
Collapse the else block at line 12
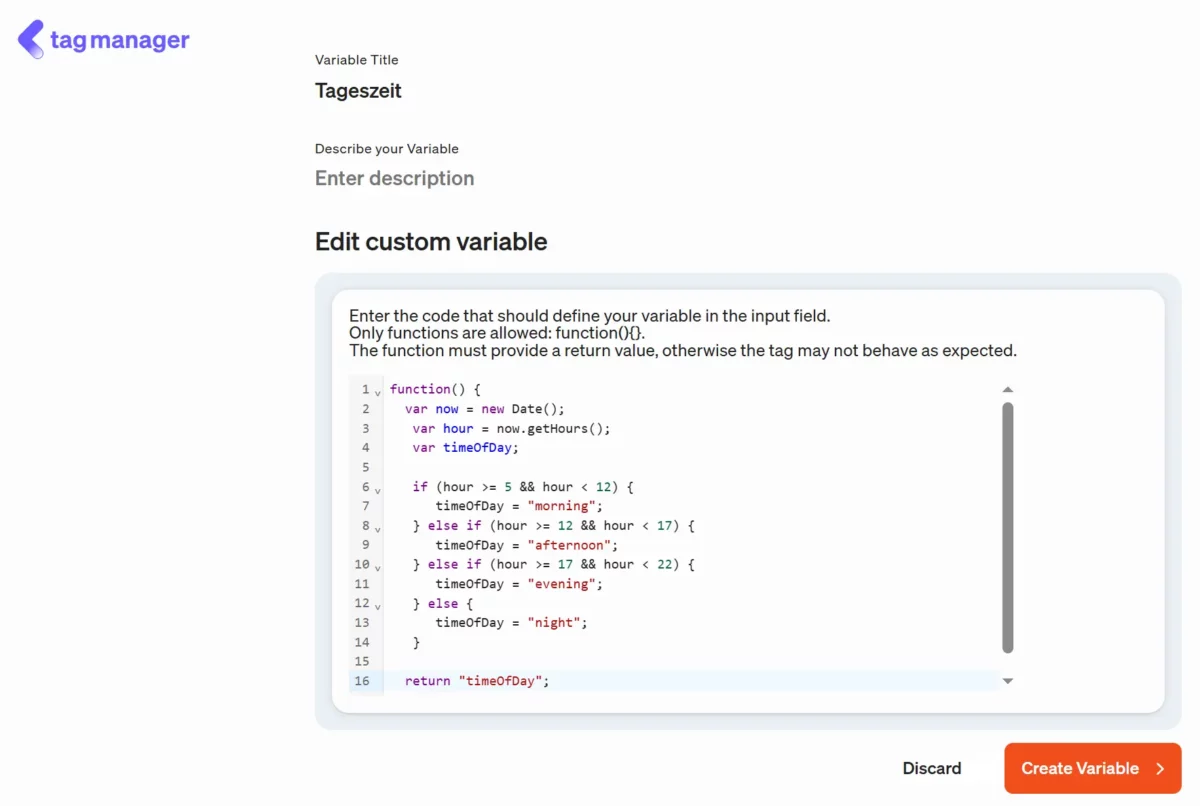click(377, 607)
